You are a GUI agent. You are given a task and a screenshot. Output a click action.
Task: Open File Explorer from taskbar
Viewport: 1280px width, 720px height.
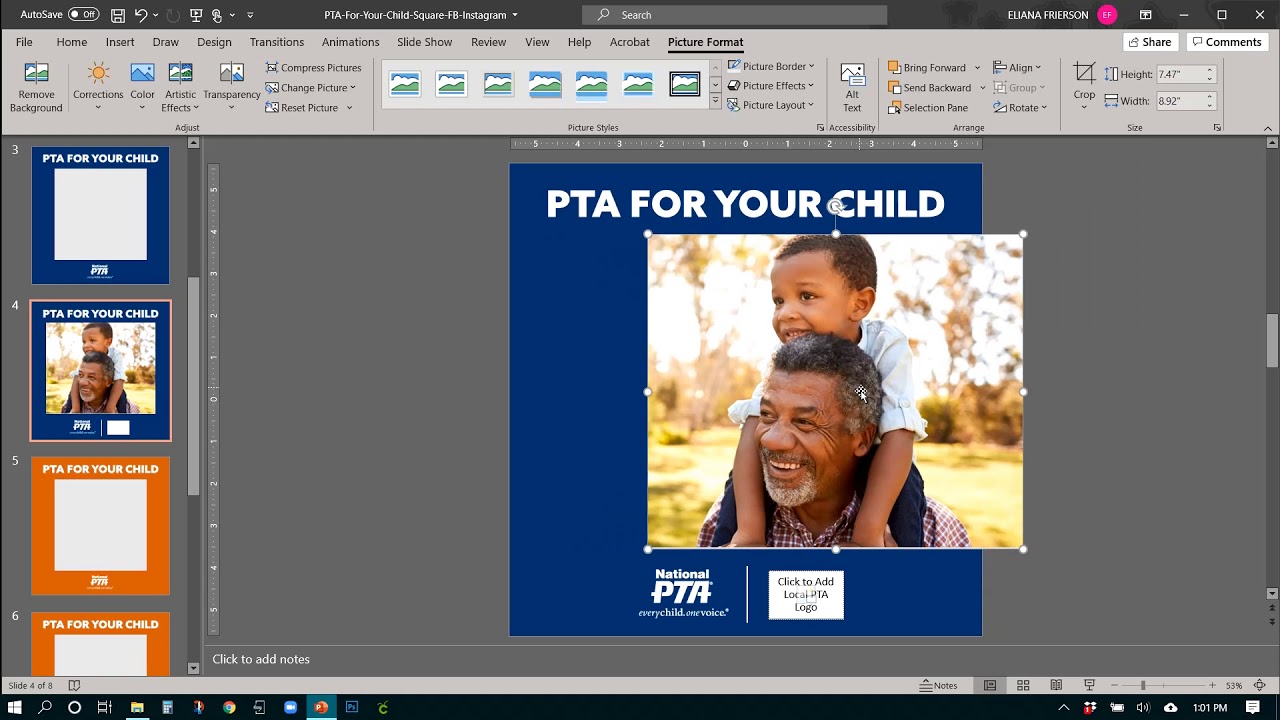point(137,707)
